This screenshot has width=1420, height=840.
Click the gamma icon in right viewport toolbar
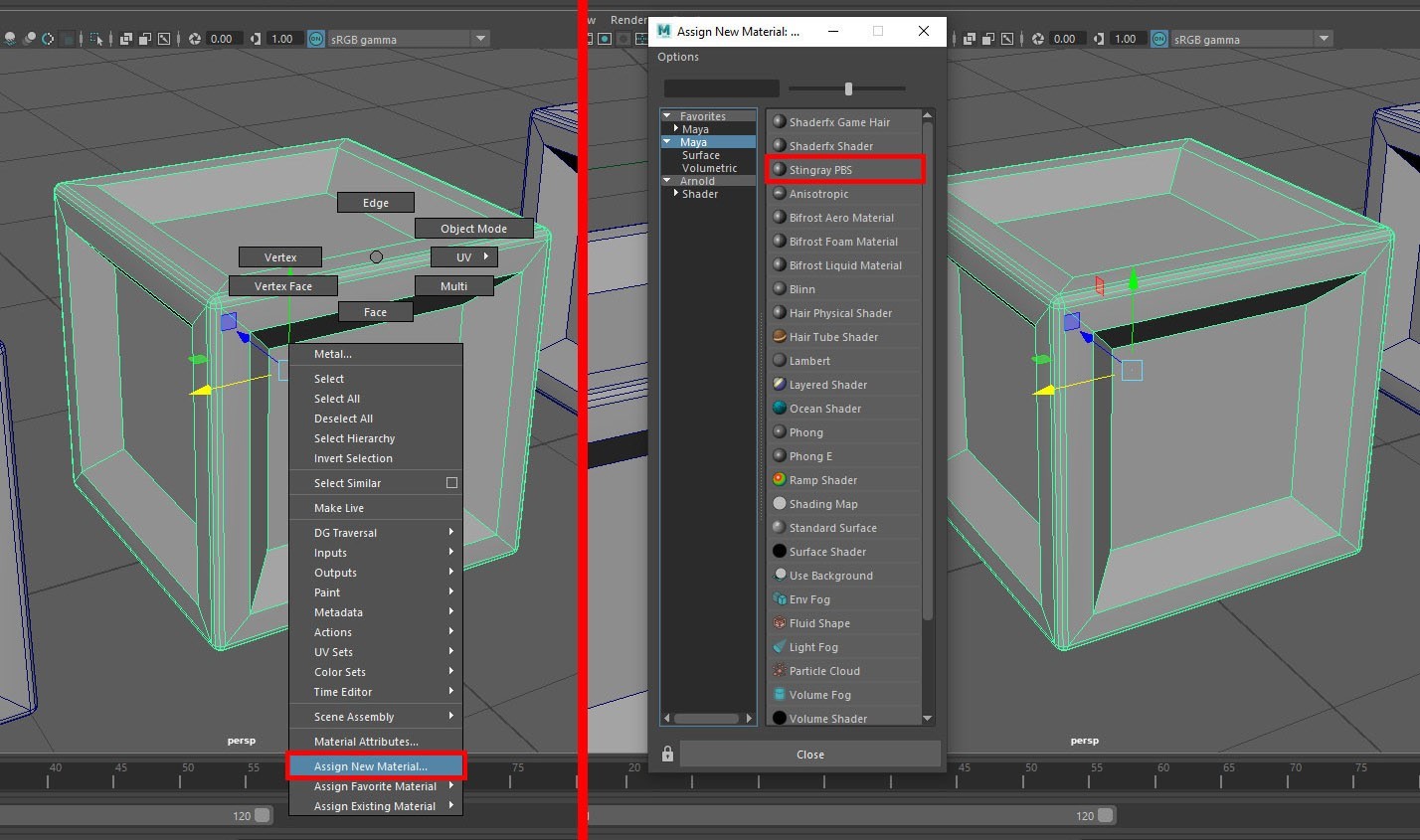click(x=1100, y=39)
